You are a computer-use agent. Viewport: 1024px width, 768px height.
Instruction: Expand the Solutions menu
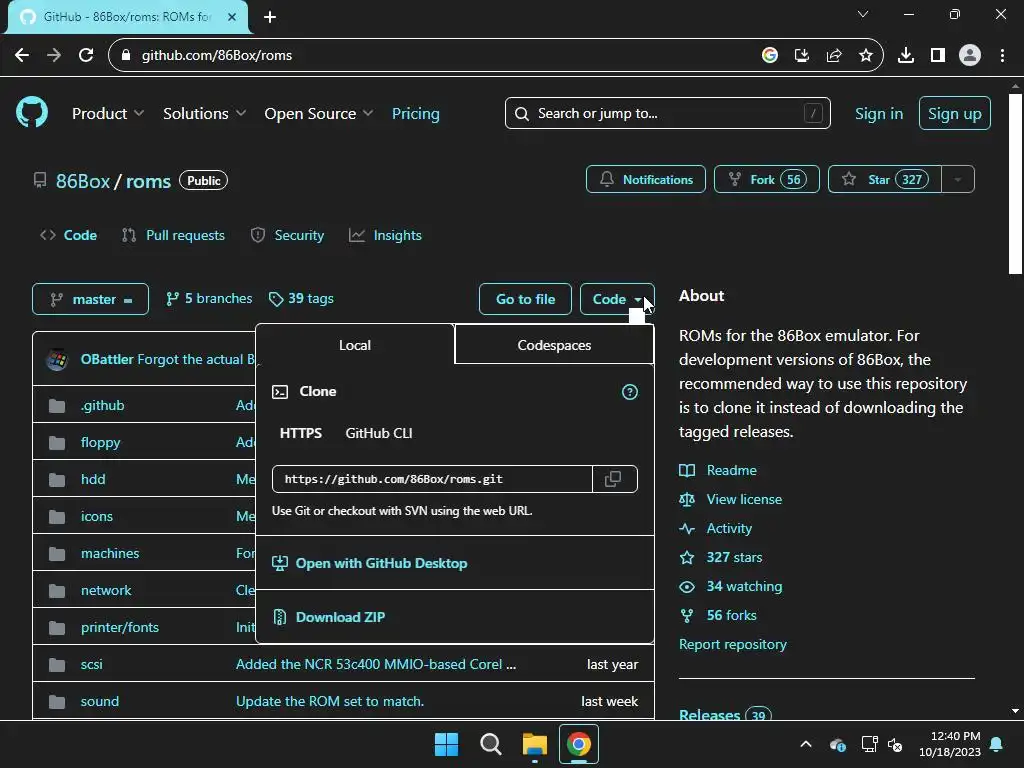[204, 114]
